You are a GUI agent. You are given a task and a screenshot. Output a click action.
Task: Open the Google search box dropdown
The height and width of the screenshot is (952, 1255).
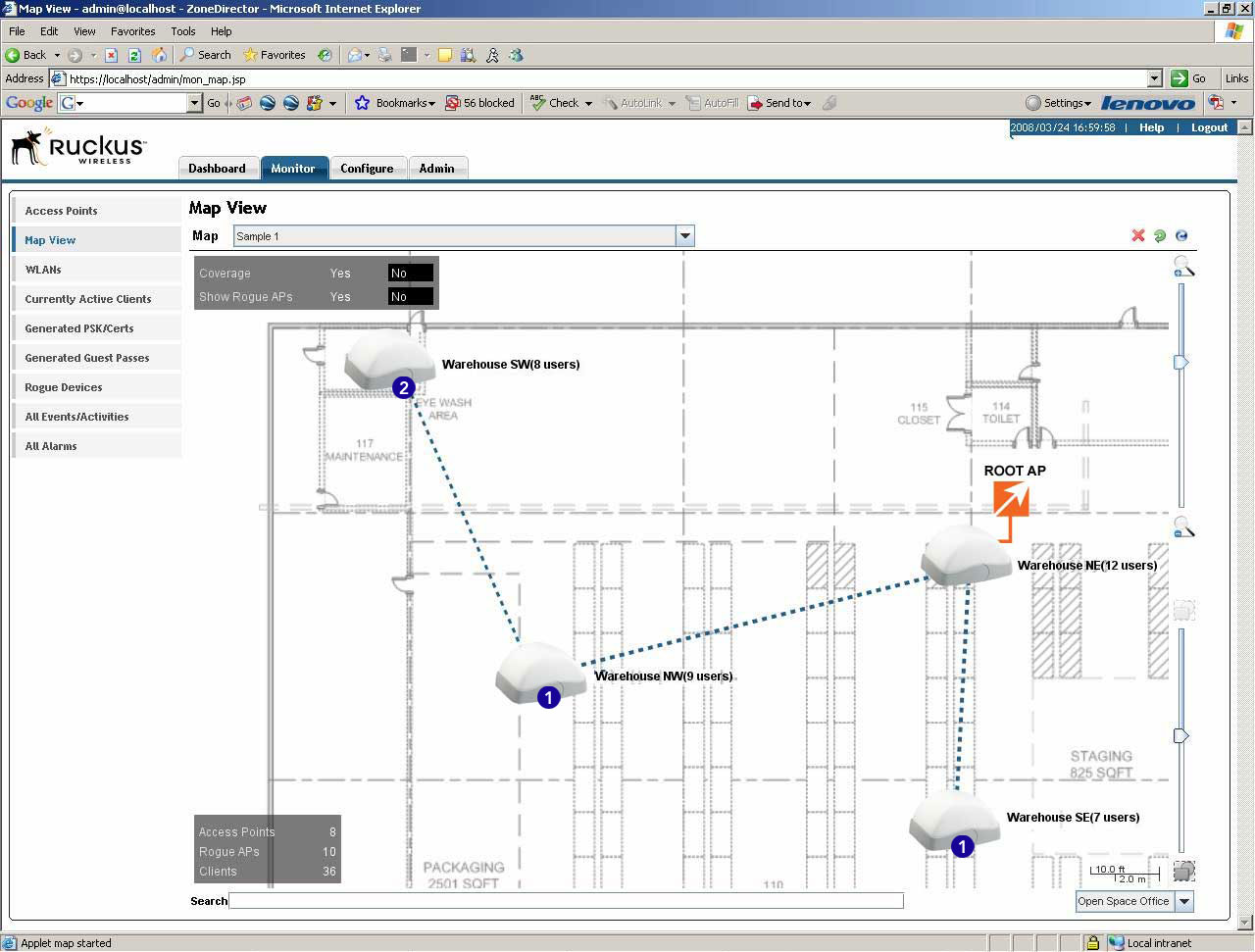click(194, 103)
